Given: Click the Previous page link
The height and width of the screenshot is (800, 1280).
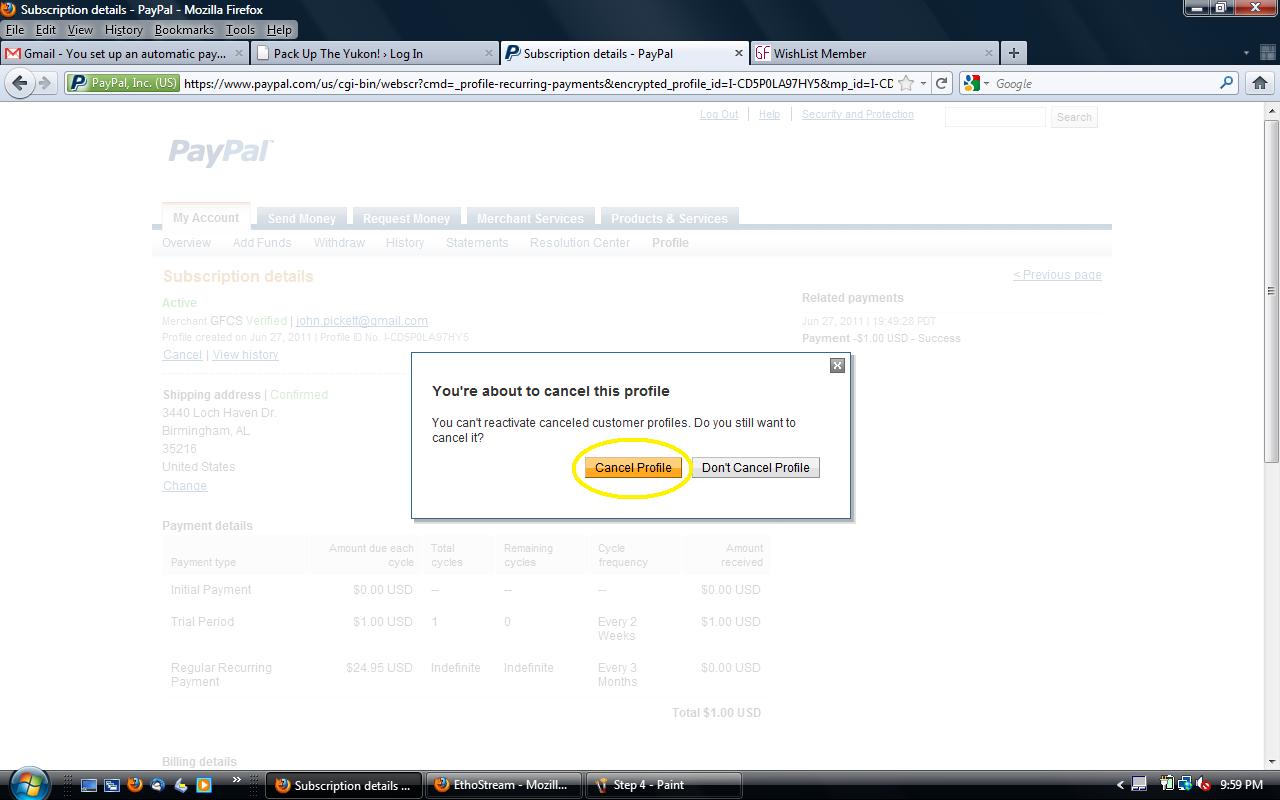Looking at the screenshot, I should click(1057, 275).
